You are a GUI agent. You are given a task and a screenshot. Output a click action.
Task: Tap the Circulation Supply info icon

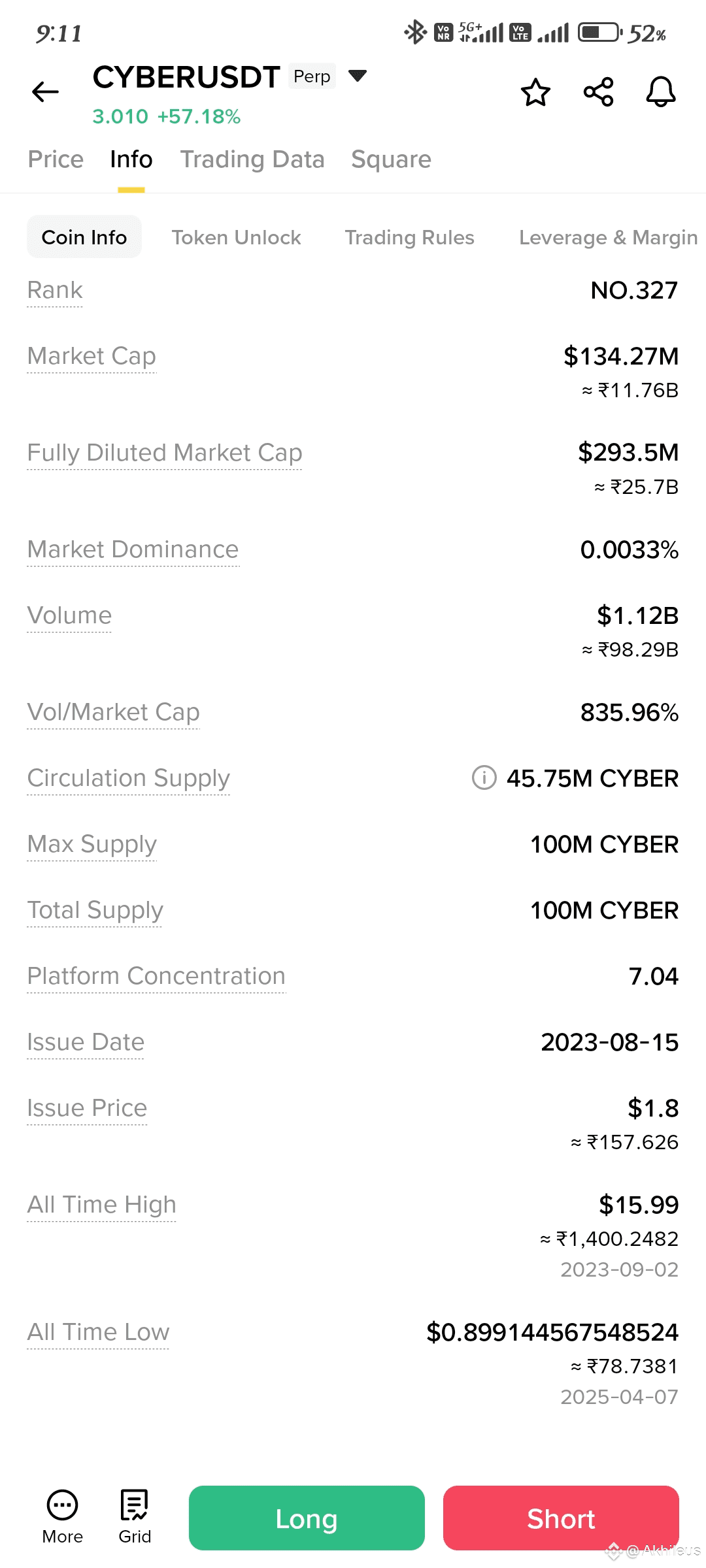tap(484, 777)
